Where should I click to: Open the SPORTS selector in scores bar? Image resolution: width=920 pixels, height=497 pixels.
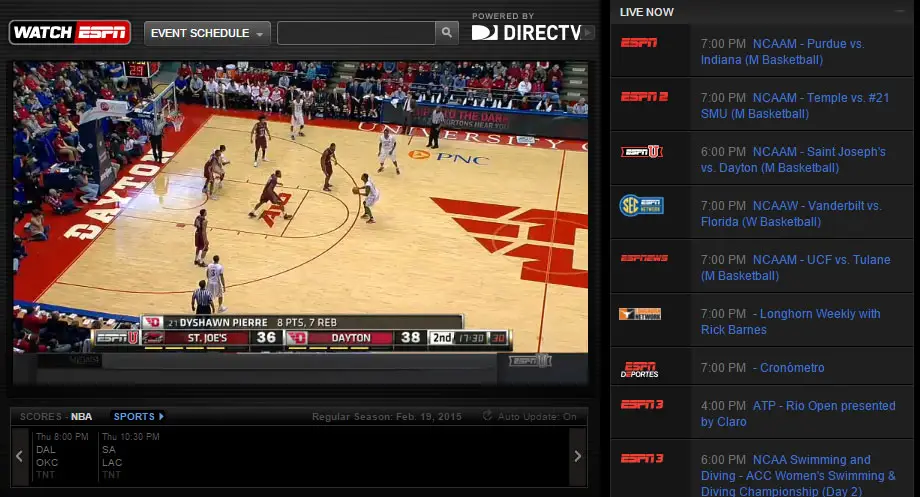pyautogui.click(x=138, y=417)
